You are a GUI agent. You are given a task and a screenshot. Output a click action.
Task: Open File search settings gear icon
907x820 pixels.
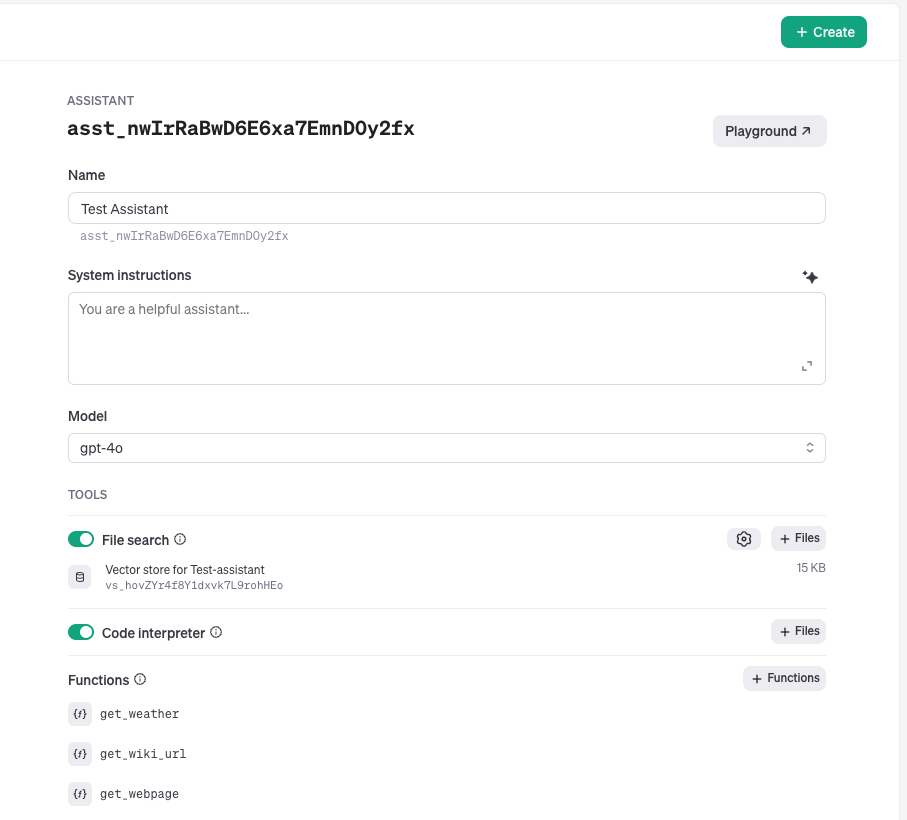pyautogui.click(x=743, y=539)
